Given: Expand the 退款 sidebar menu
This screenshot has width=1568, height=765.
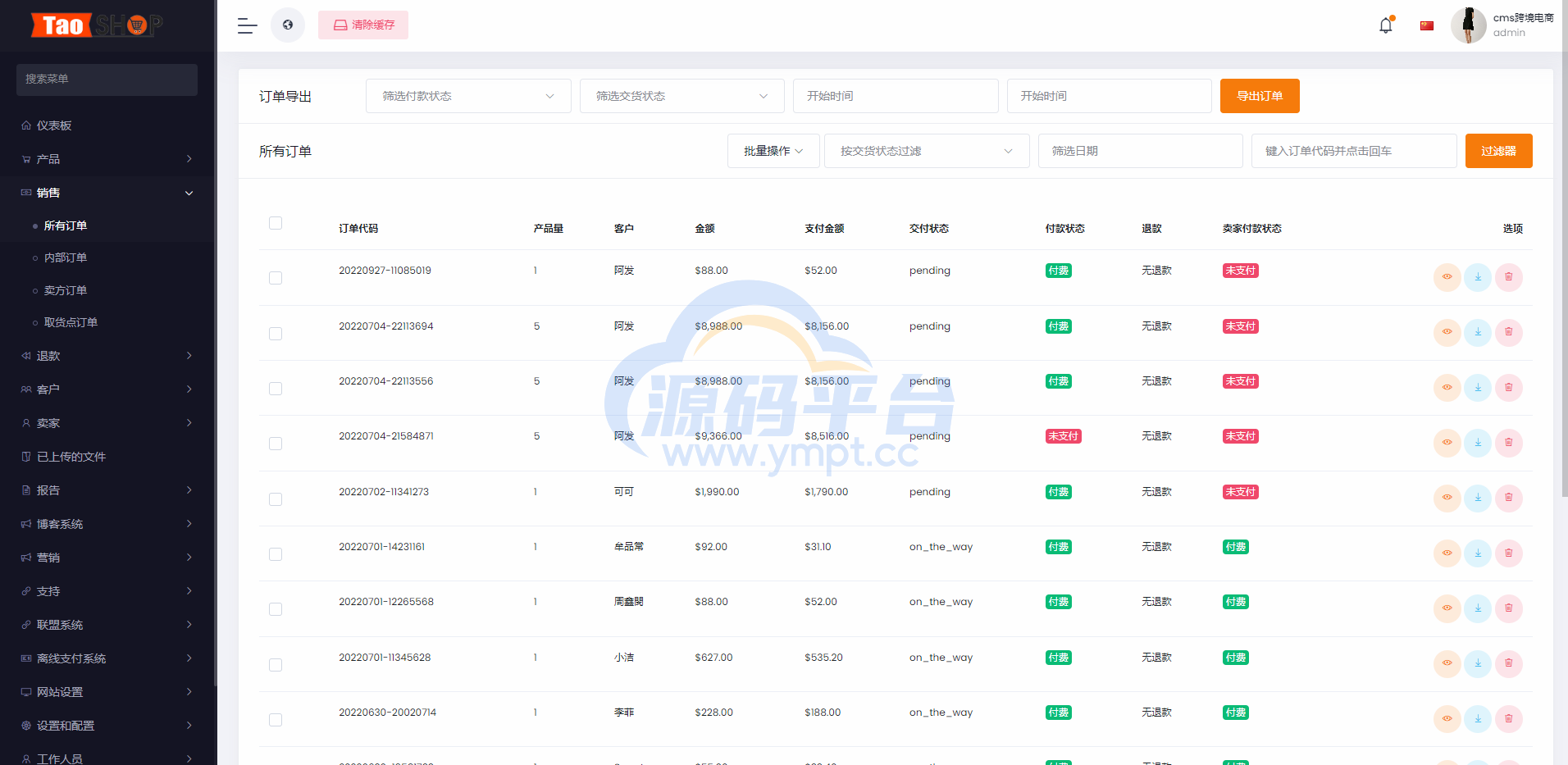Looking at the screenshot, I should pos(107,356).
